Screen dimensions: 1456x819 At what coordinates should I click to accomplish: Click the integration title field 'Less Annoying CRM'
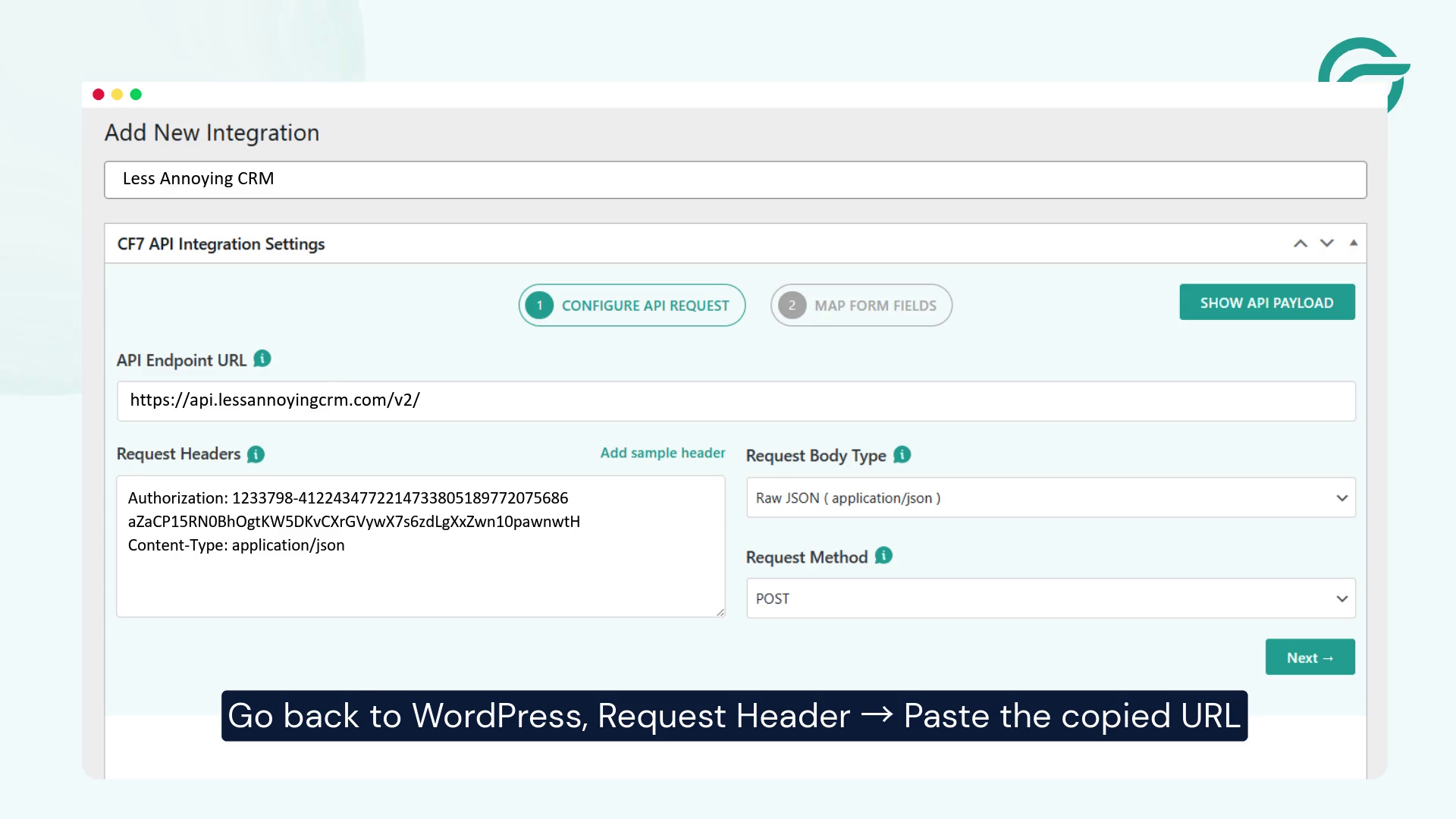[x=736, y=180]
